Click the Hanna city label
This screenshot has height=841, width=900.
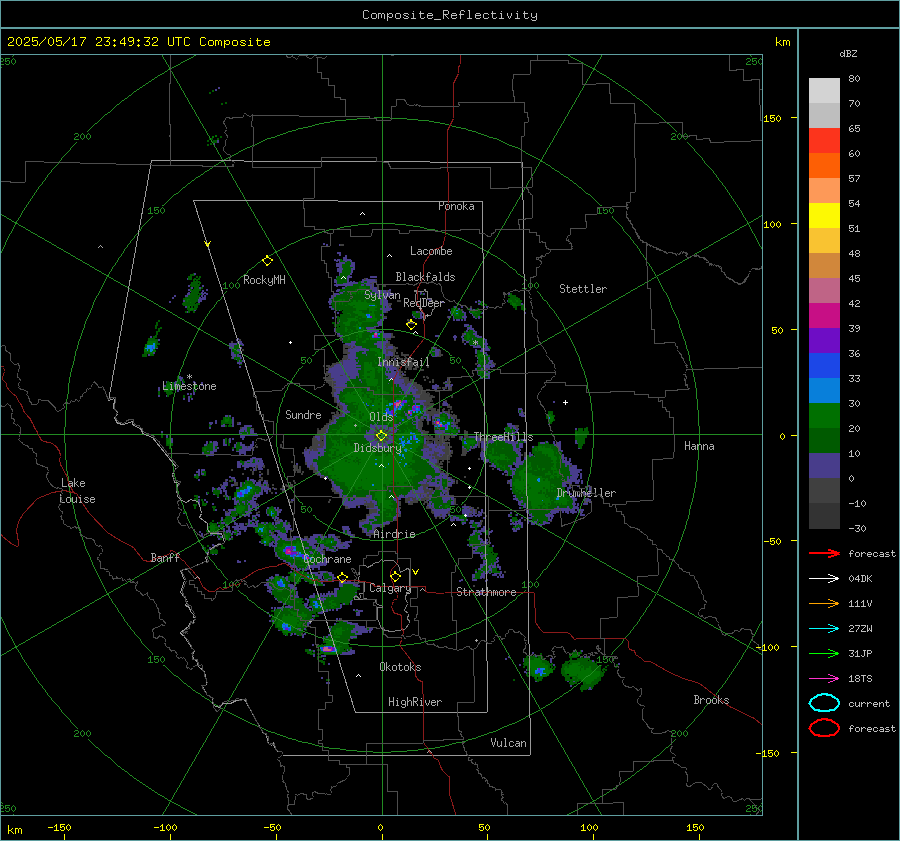click(x=699, y=446)
